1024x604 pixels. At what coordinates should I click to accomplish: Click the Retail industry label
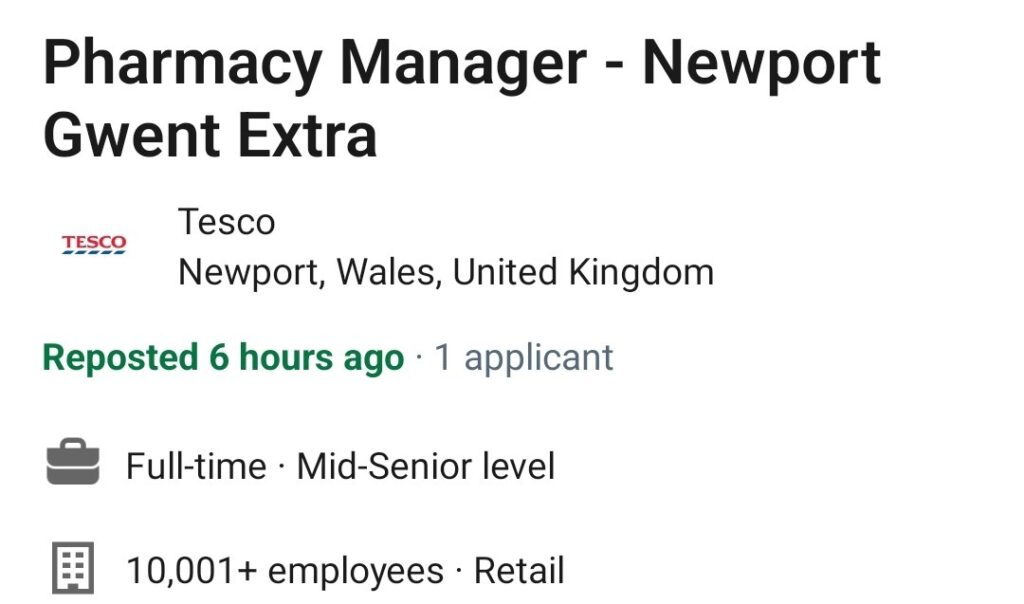[519, 571]
